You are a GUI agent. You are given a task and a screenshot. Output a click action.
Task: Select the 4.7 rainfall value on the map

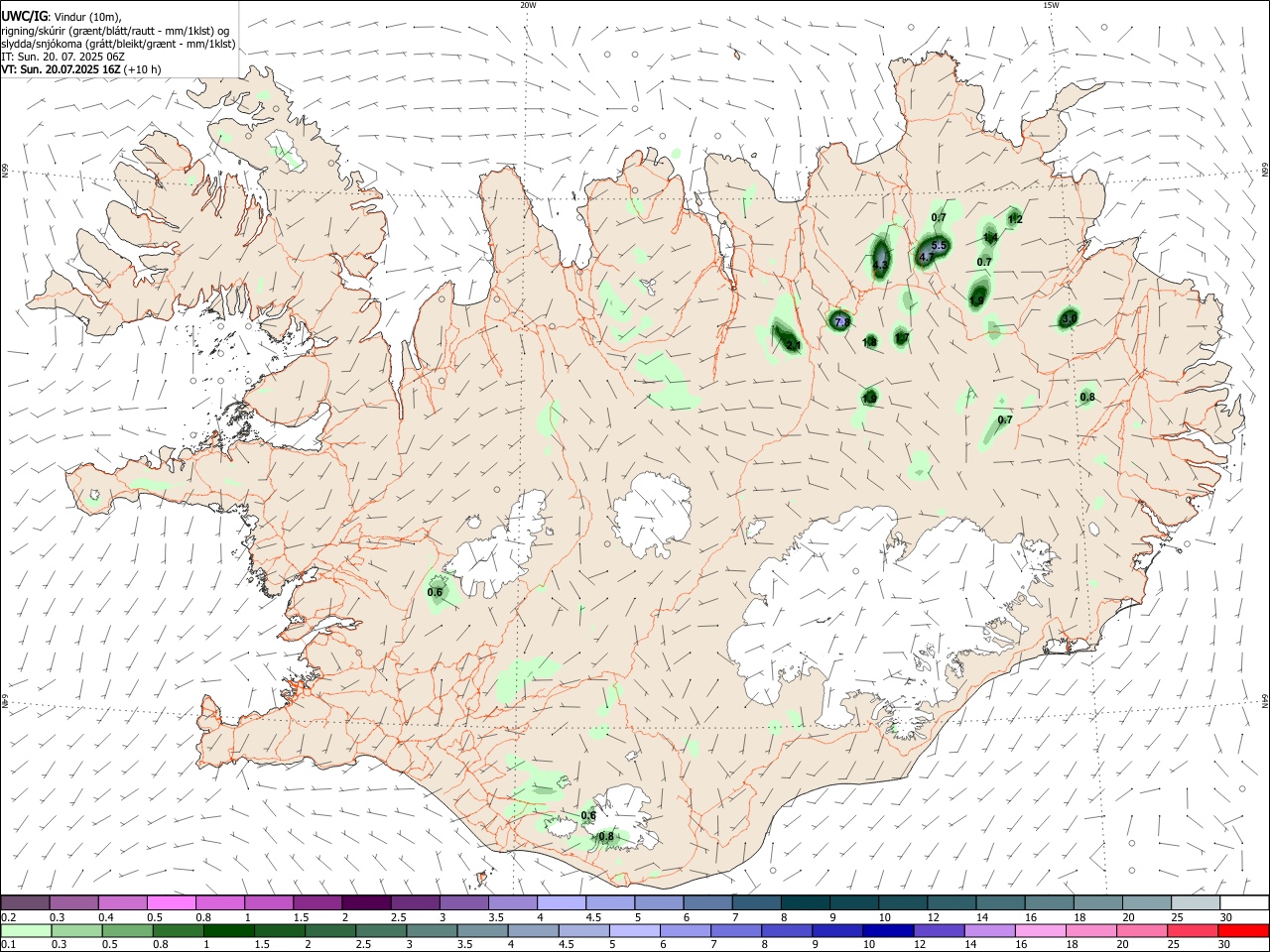pos(927,257)
